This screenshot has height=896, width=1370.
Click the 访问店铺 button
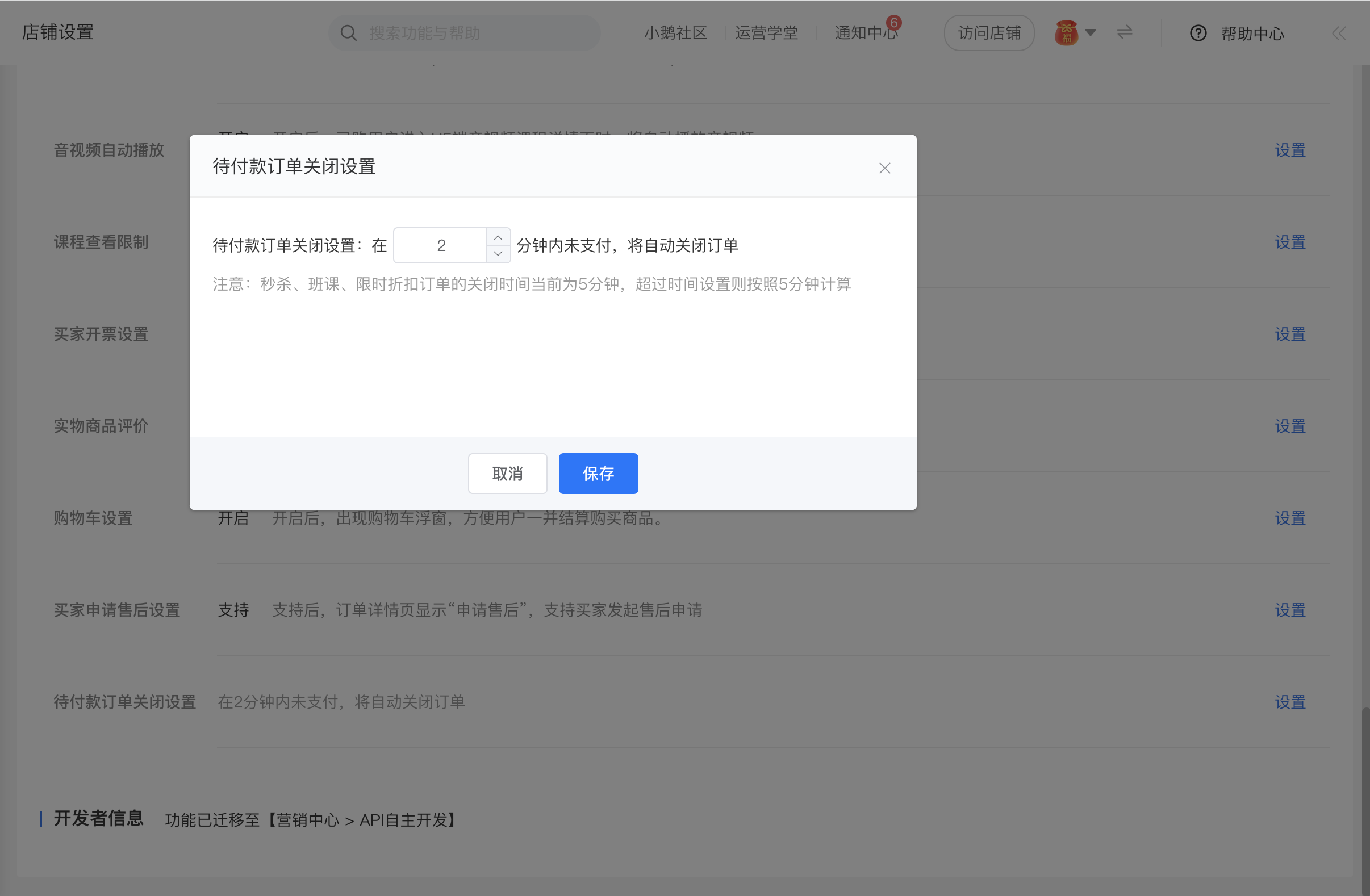click(x=989, y=33)
